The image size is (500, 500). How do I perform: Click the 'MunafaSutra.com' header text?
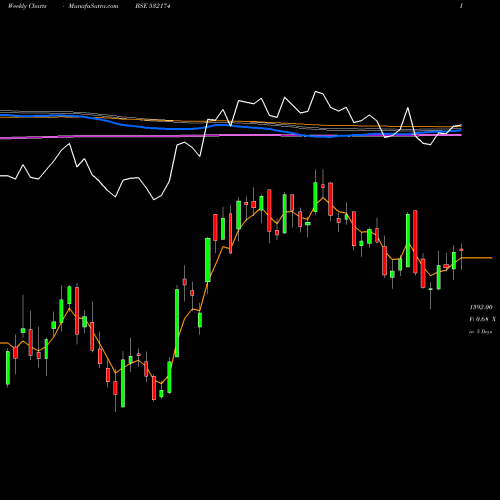93,6
